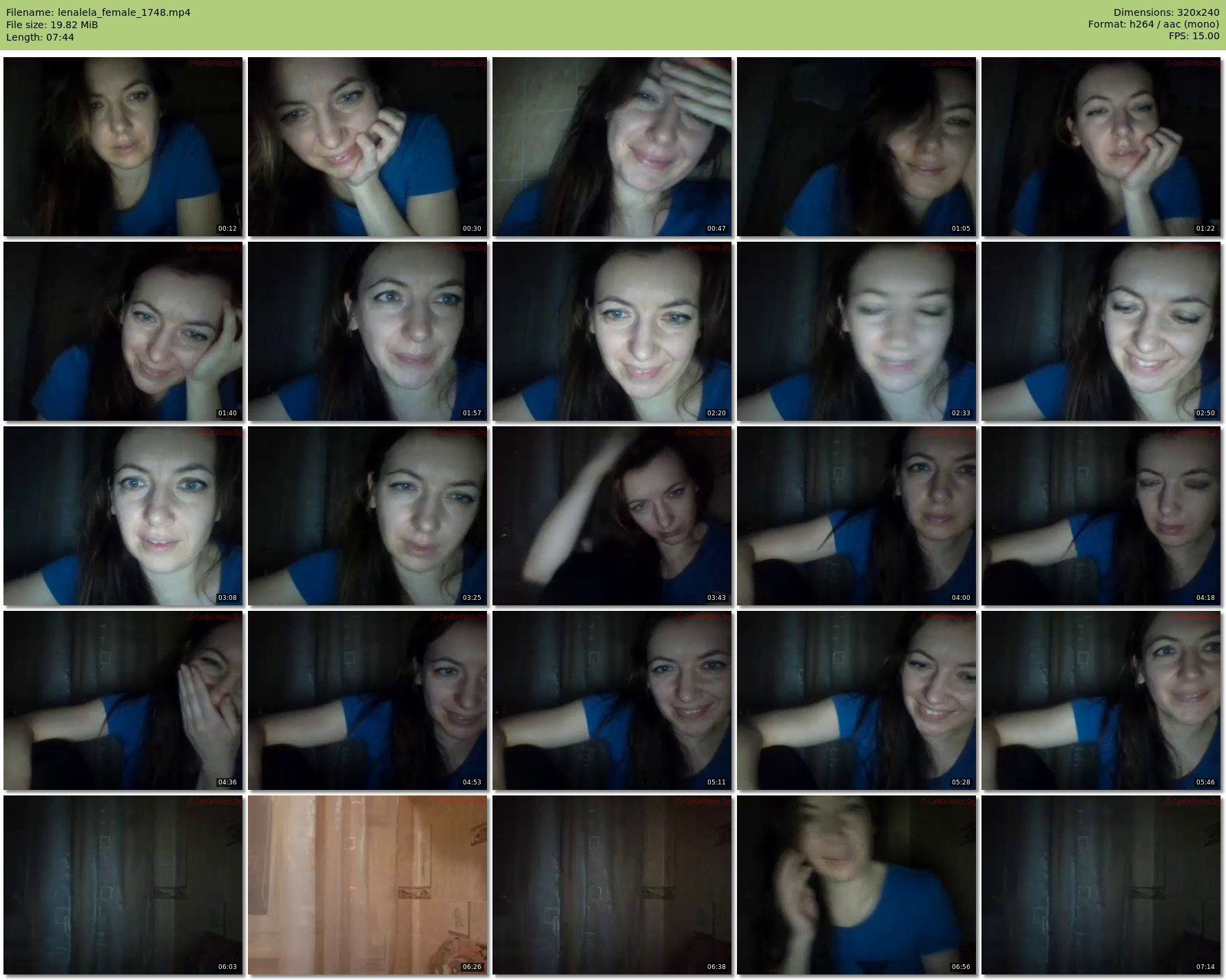Open the thumbnail timestamped 01:57

(368, 331)
